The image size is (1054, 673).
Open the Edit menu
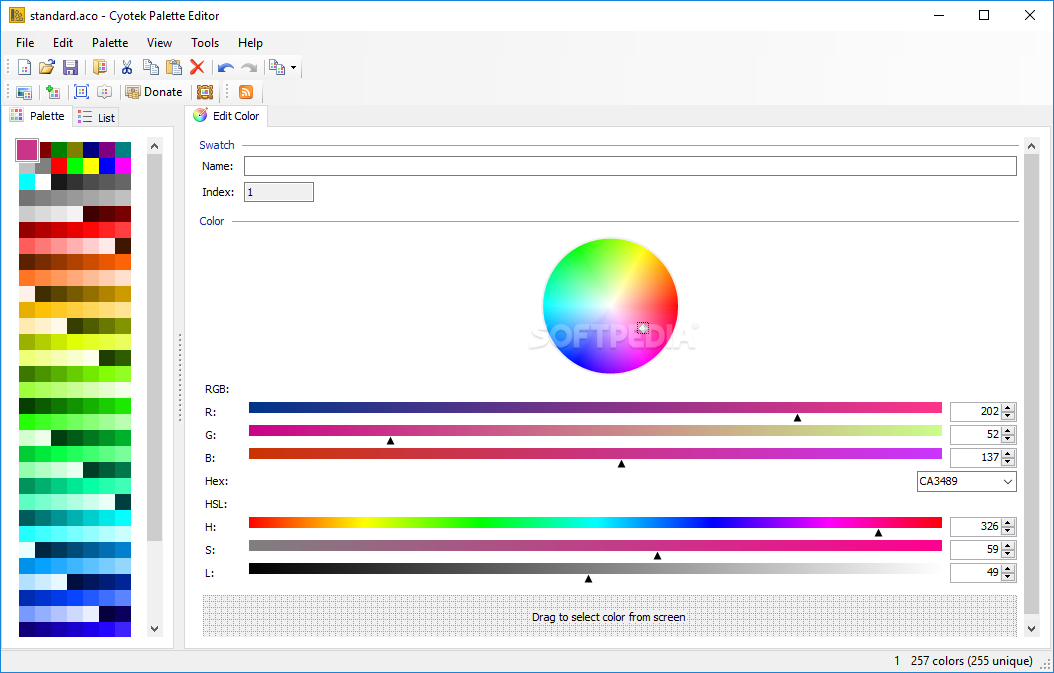(x=63, y=43)
